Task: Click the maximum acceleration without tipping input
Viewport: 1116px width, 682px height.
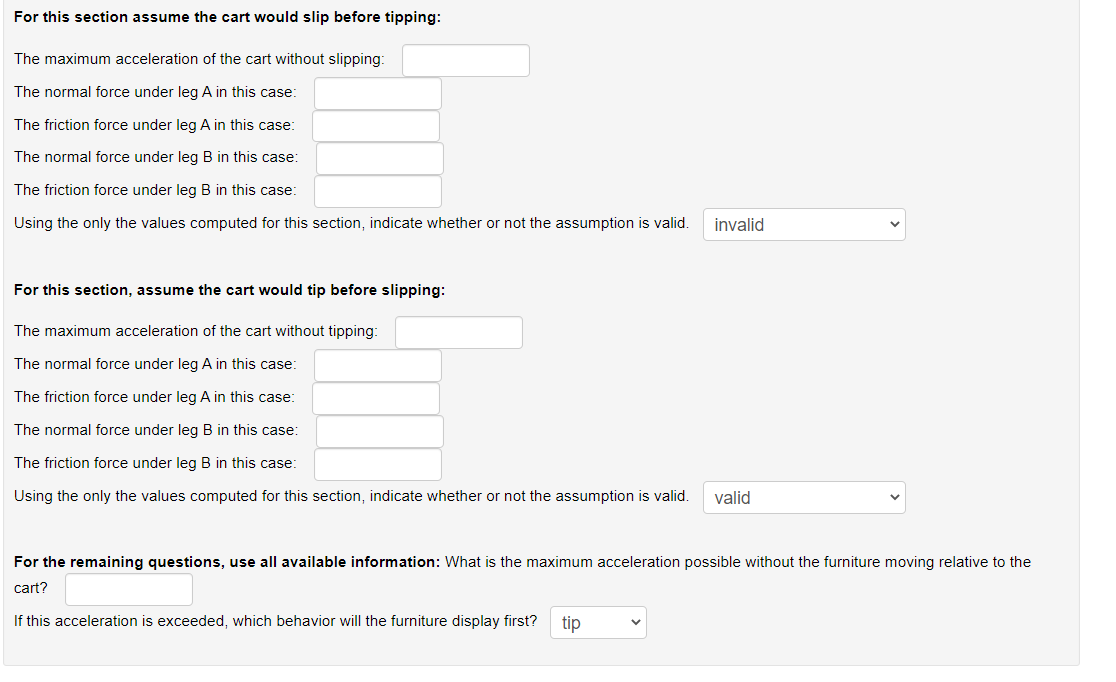Action: (x=459, y=332)
